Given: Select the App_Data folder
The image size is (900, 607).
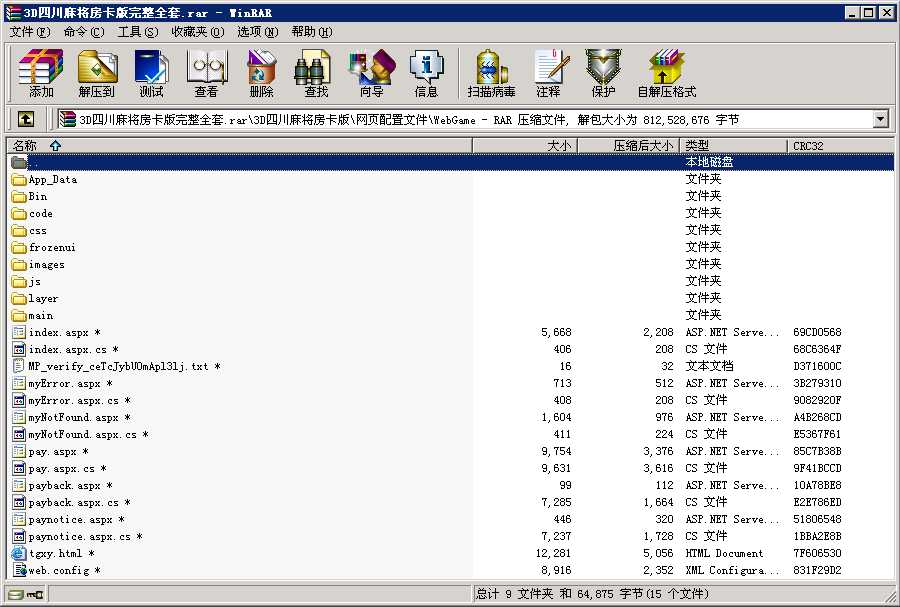Looking at the screenshot, I should point(44,179).
